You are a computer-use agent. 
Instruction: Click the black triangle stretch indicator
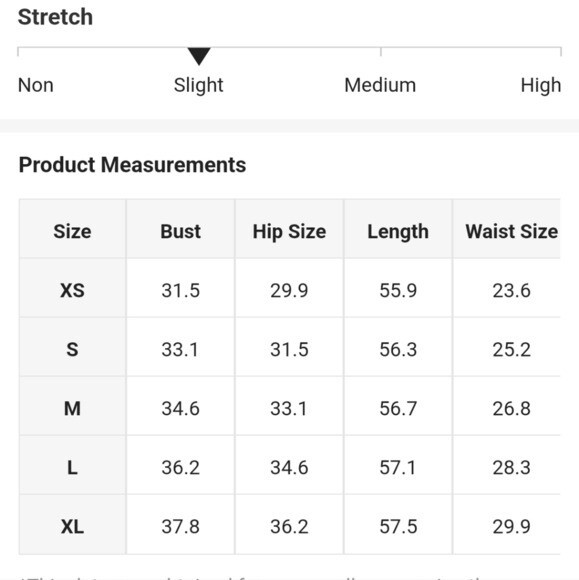point(199,56)
